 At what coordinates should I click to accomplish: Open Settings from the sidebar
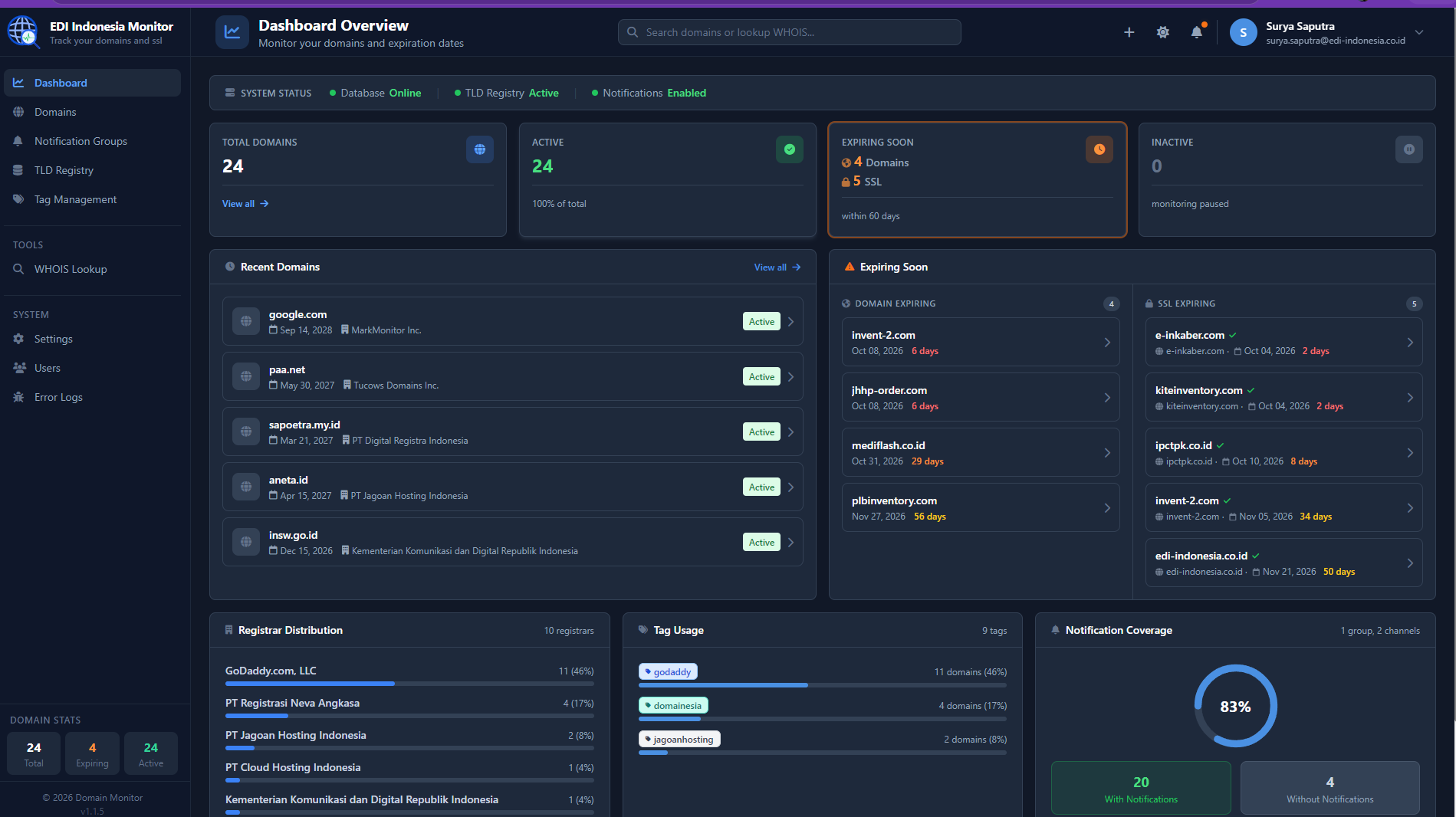(93, 339)
